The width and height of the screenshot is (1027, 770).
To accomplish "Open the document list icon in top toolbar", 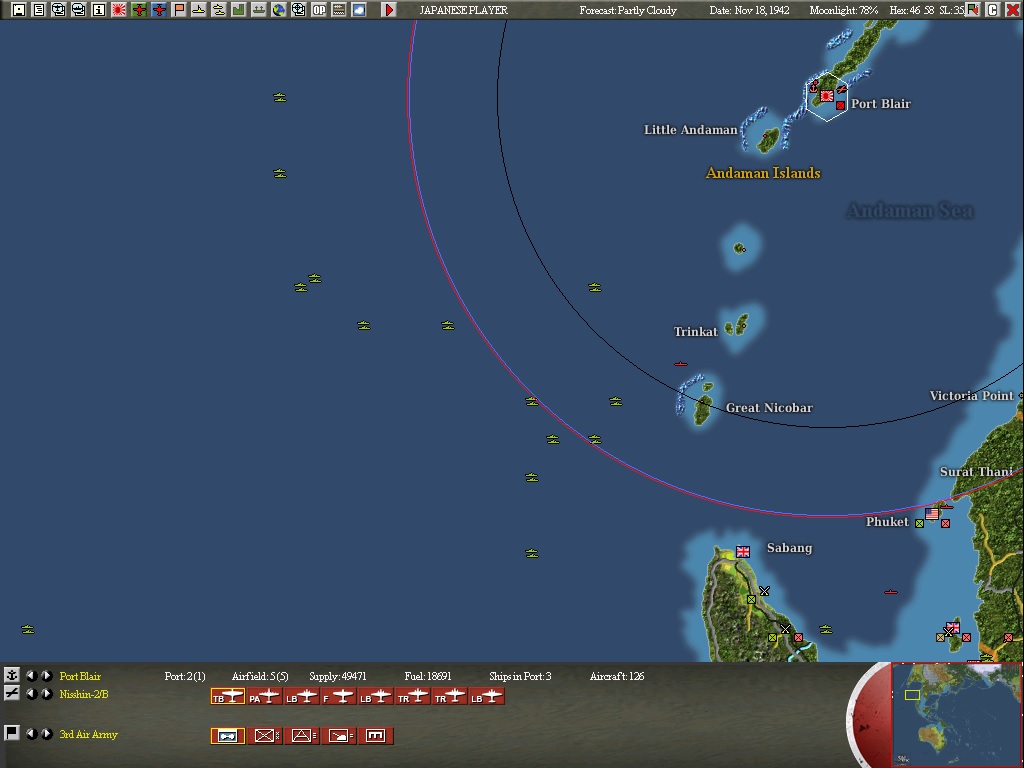I will pyautogui.click(x=39, y=10).
